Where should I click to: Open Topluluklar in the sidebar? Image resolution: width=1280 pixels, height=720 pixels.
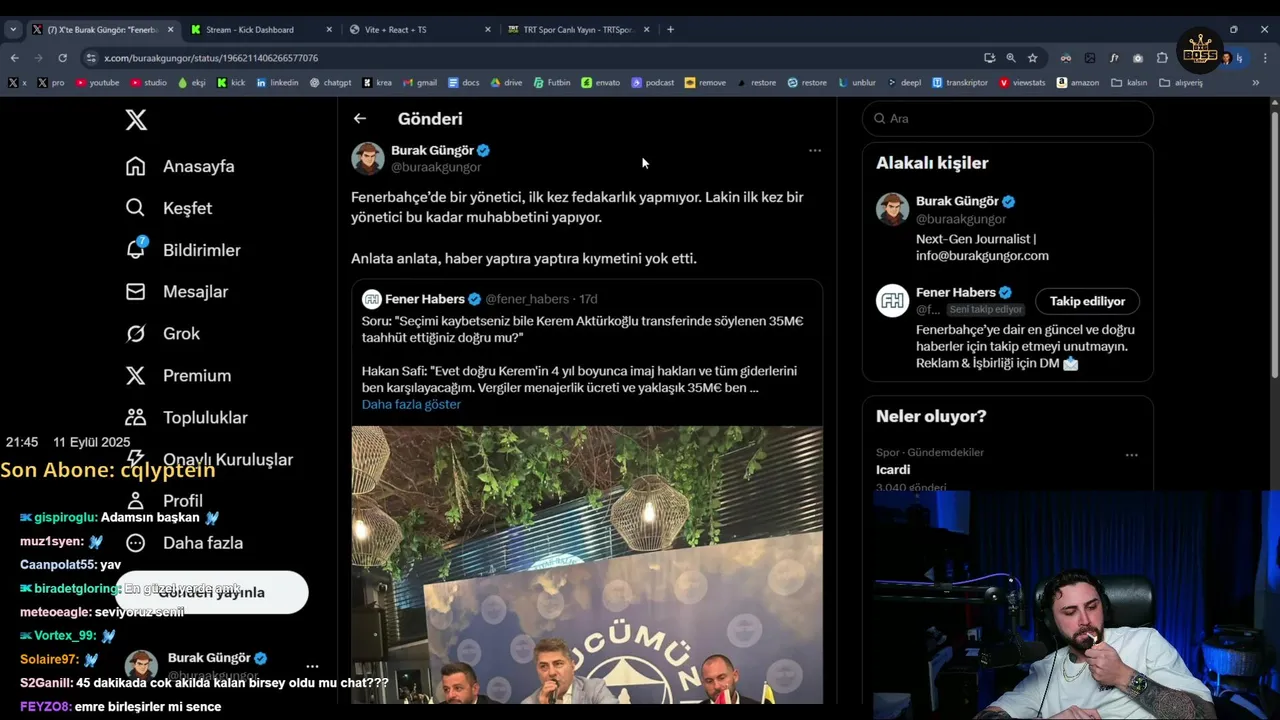(186, 418)
